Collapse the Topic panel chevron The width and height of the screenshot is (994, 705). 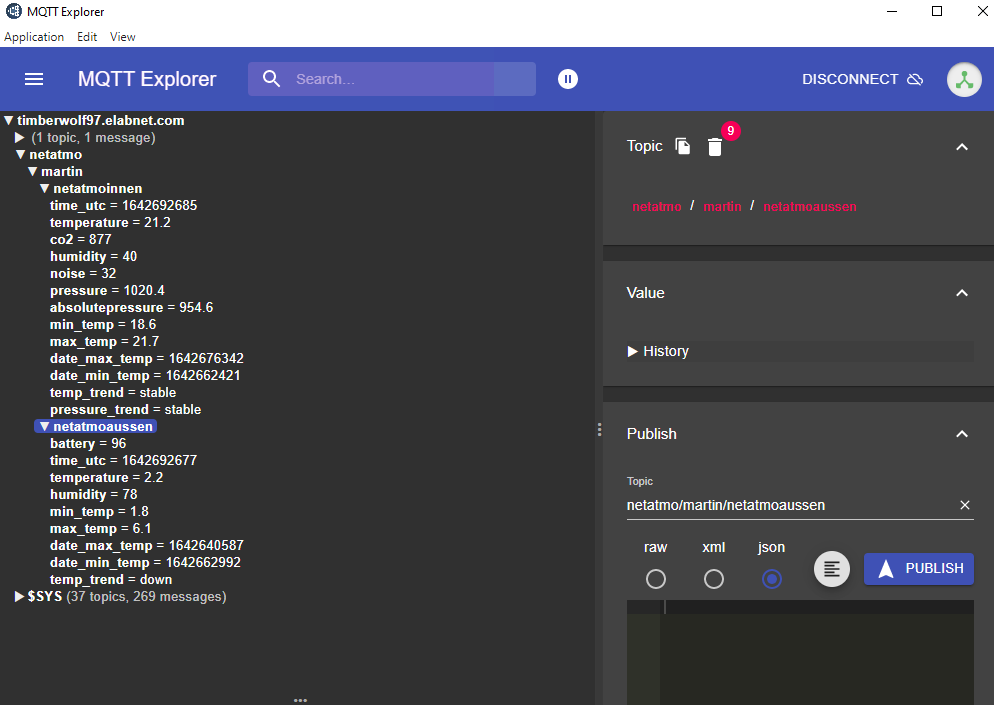pos(962,146)
